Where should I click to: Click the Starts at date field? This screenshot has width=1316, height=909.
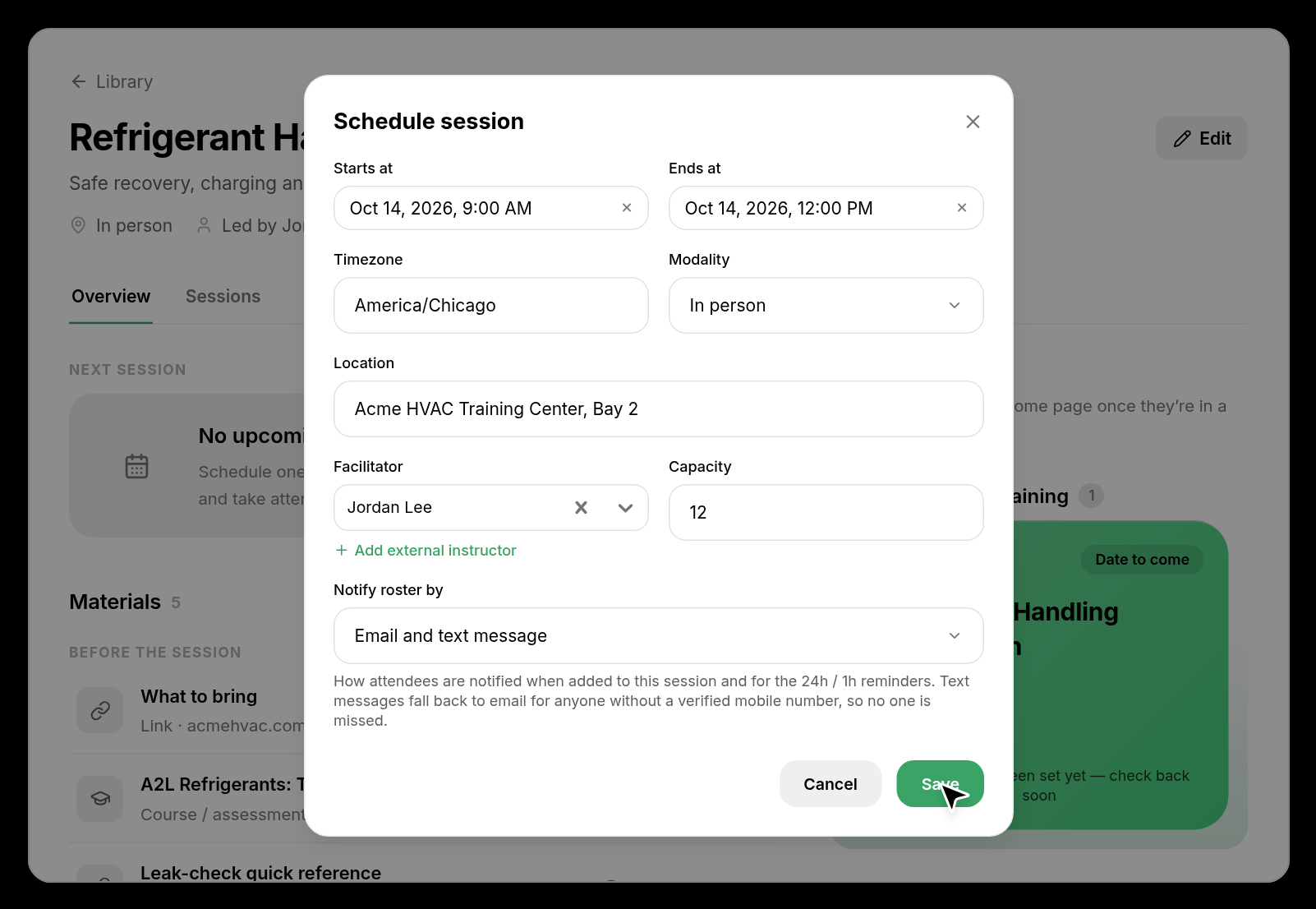click(490, 208)
